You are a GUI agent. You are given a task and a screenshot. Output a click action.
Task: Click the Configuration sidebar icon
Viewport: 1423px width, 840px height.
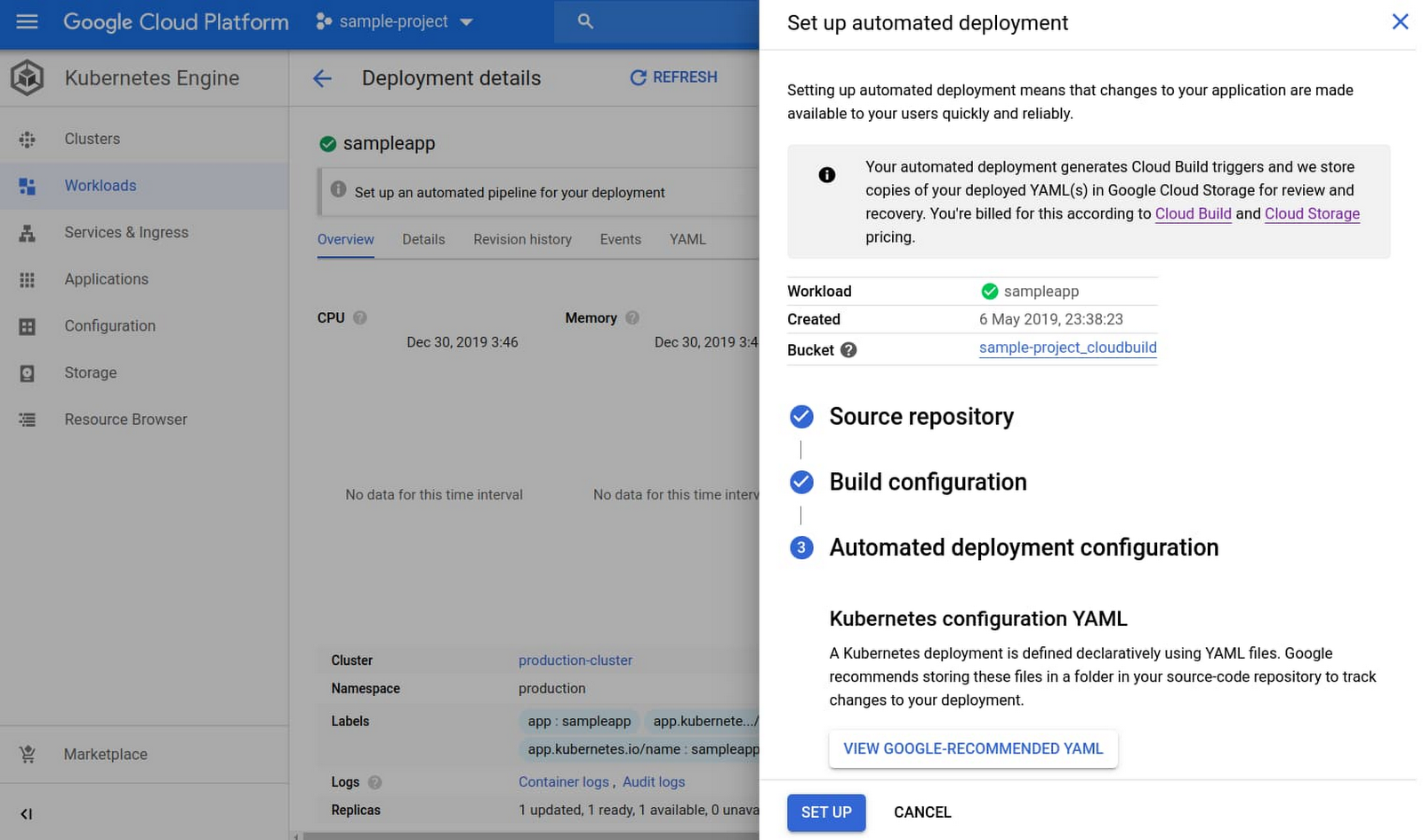point(28,326)
